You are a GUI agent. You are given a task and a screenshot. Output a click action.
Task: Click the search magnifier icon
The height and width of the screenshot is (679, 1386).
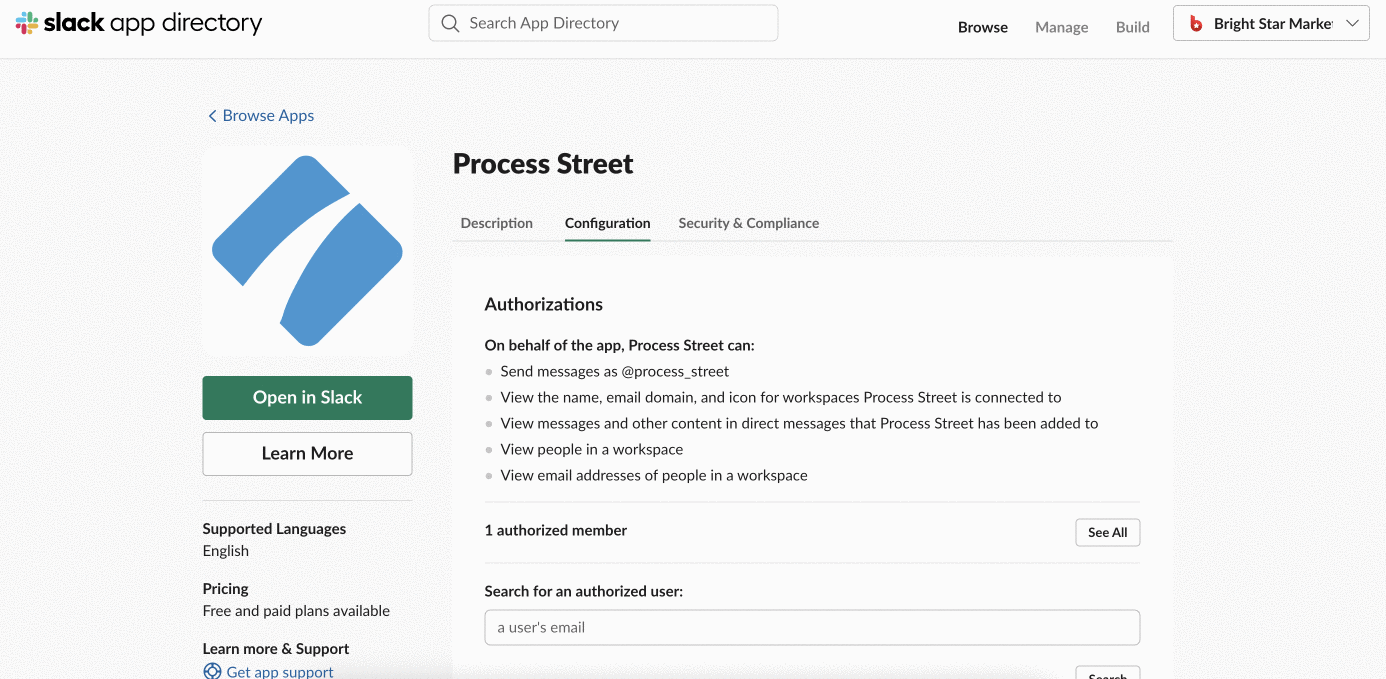coord(450,23)
